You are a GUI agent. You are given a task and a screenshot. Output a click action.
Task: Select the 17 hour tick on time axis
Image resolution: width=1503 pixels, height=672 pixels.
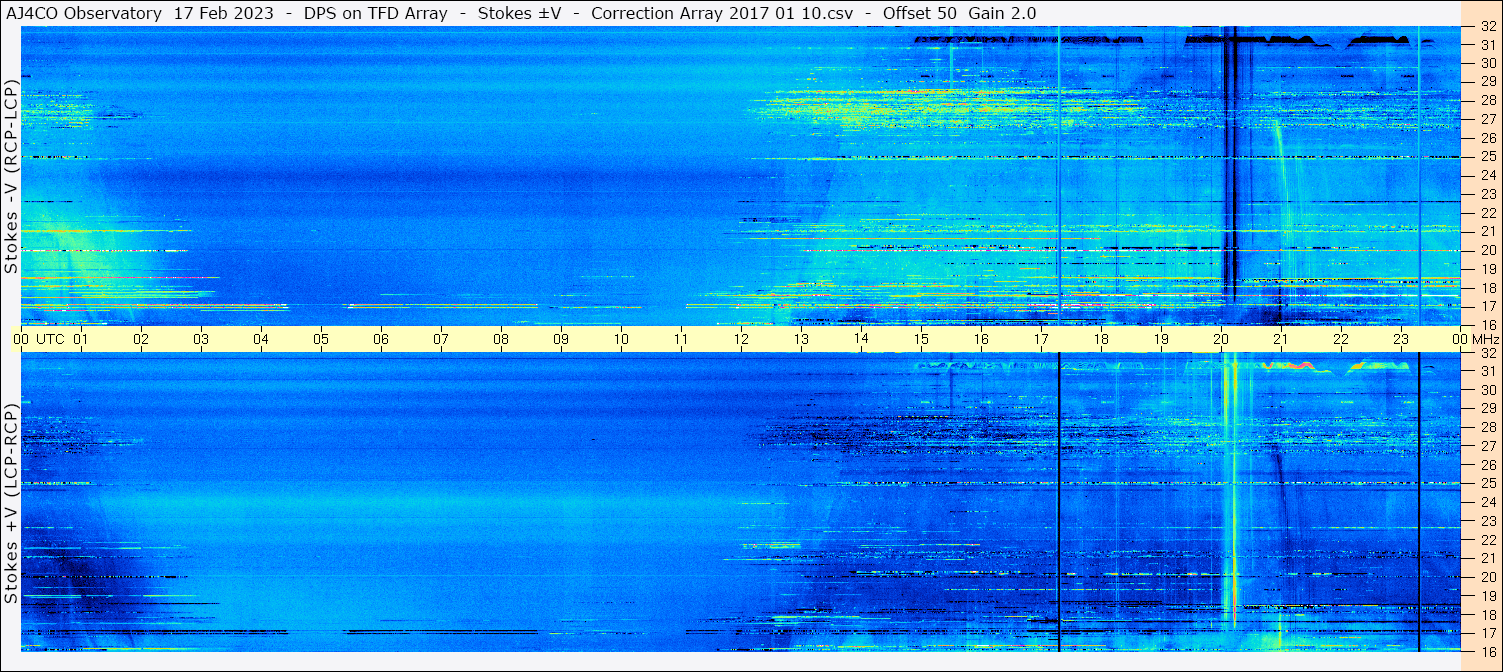(1041, 339)
